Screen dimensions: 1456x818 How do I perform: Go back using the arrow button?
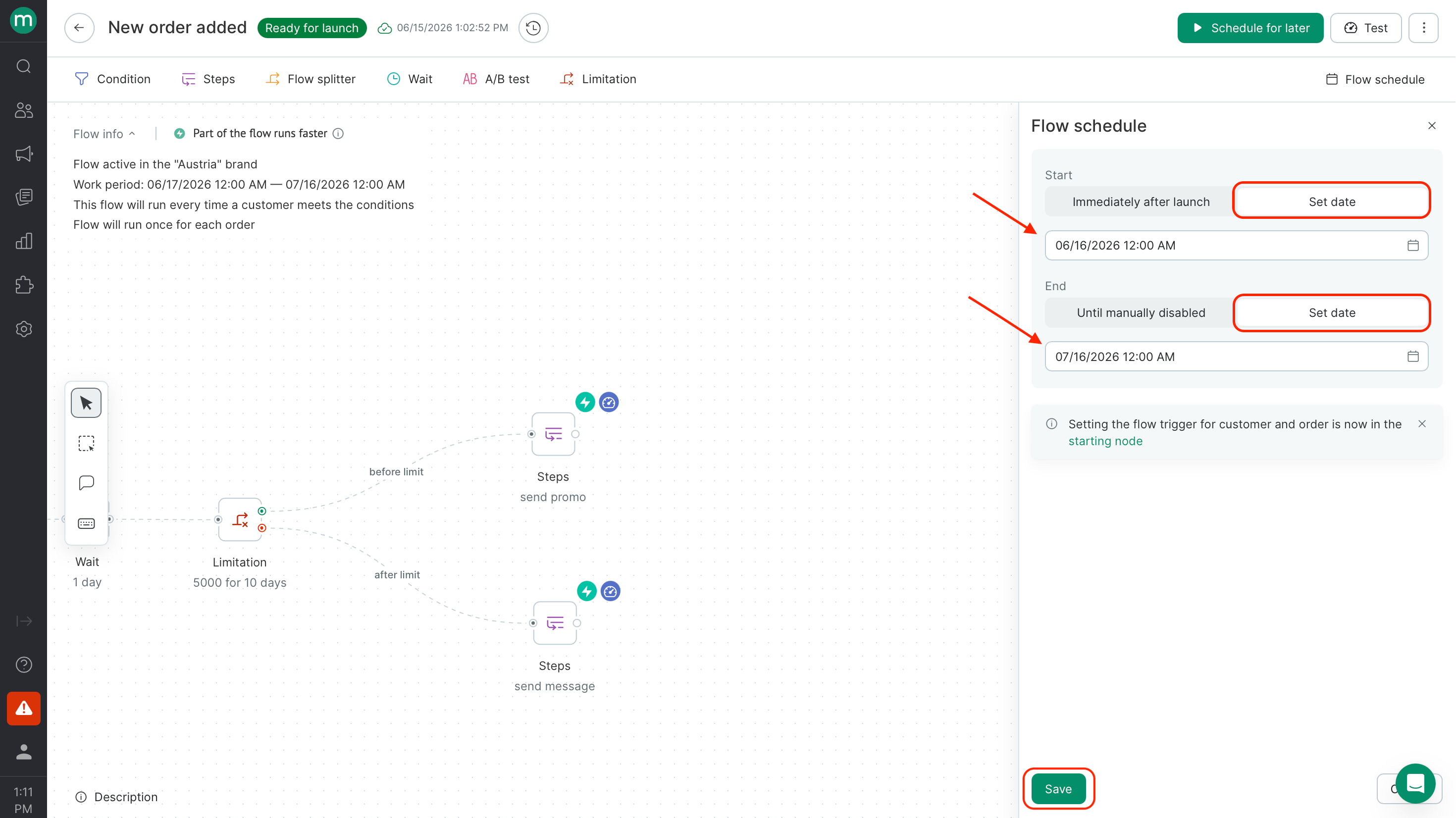(x=79, y=28)
